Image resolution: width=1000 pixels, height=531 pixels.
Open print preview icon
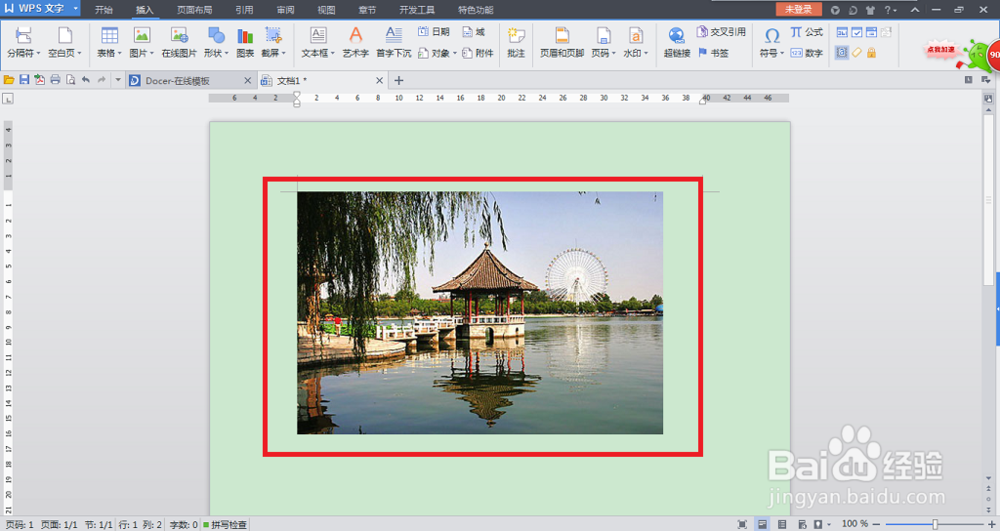pos(70,80)
